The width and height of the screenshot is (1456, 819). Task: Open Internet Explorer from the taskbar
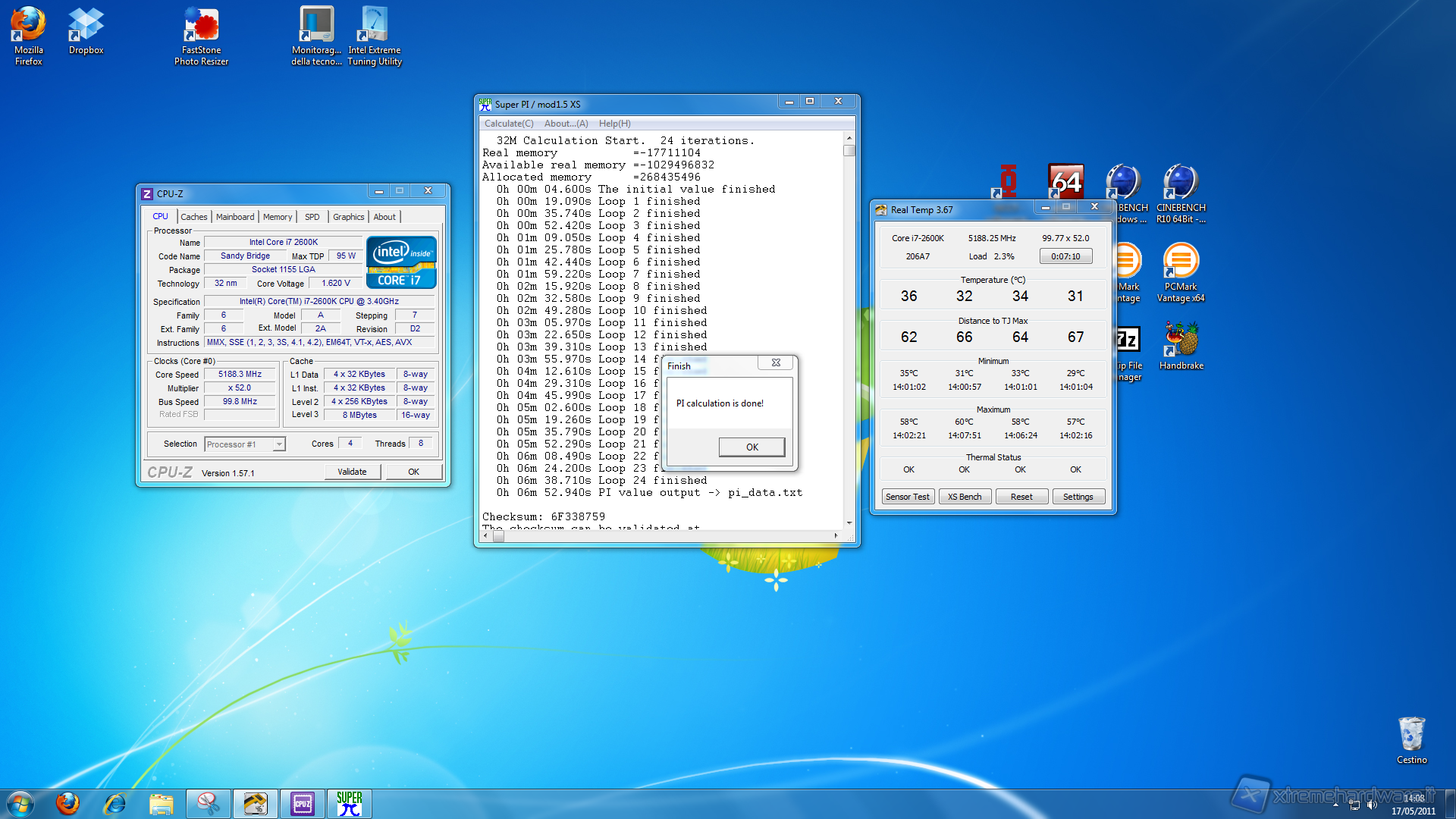coord(115,803)
